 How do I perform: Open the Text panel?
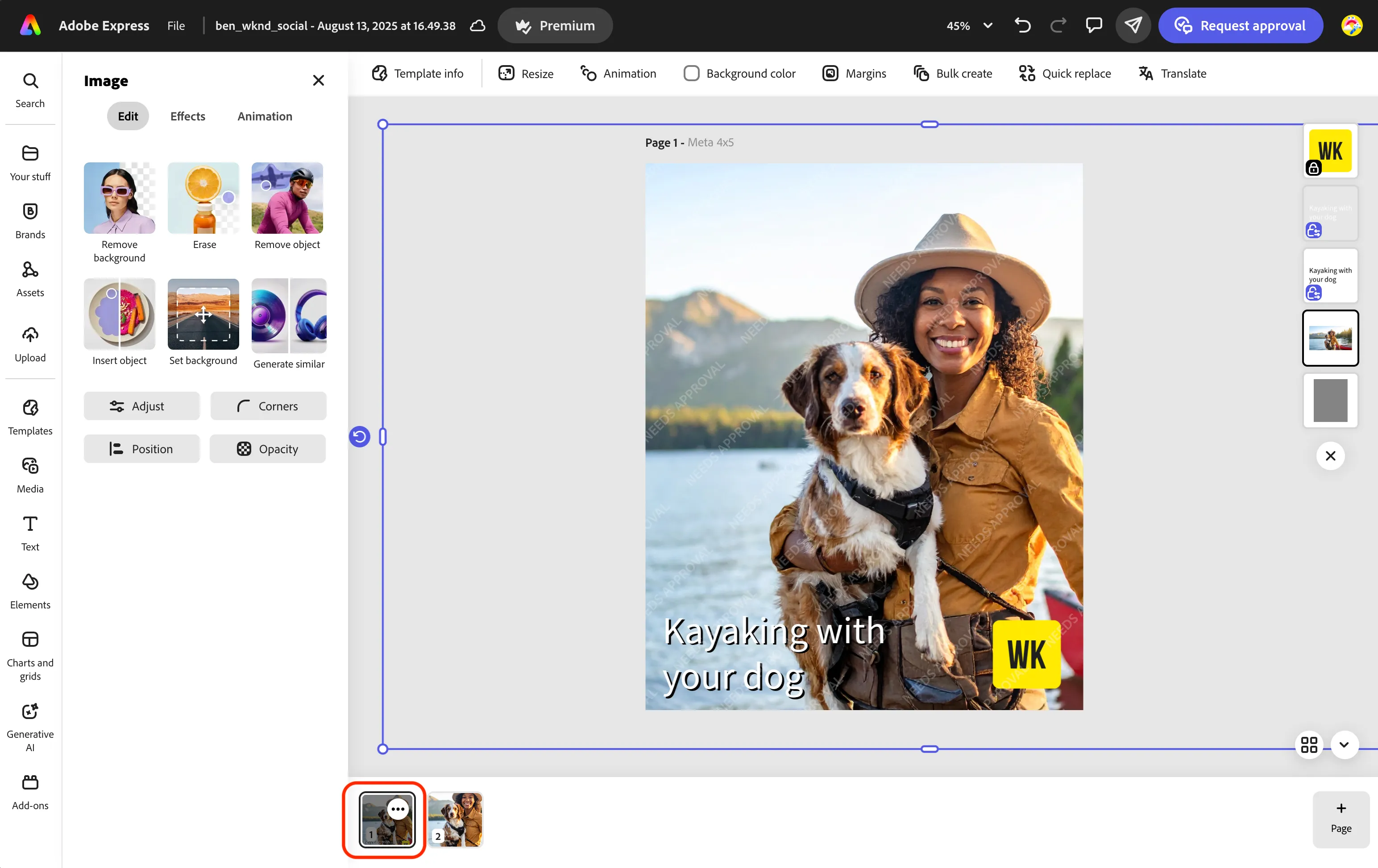click(30, 533)
